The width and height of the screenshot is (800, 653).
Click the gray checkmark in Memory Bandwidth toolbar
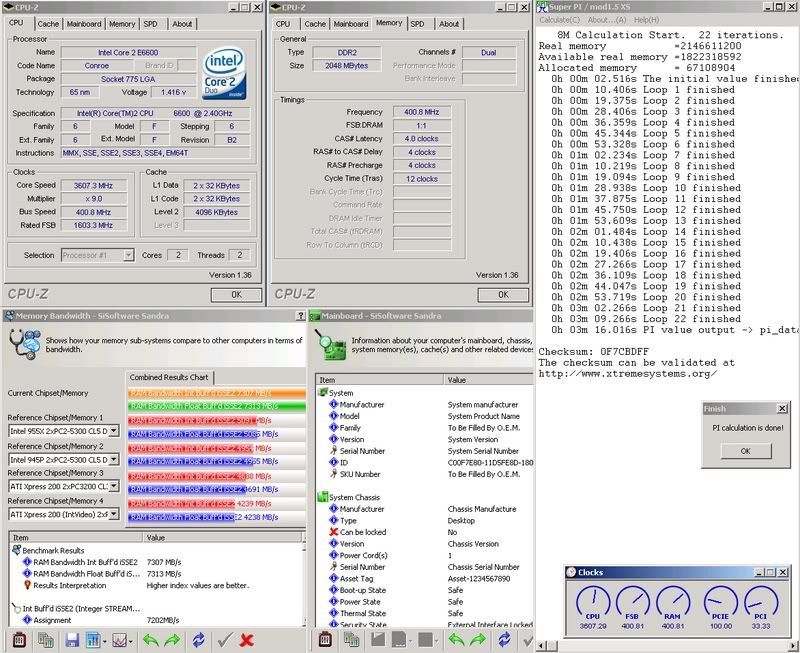(224, 640)
